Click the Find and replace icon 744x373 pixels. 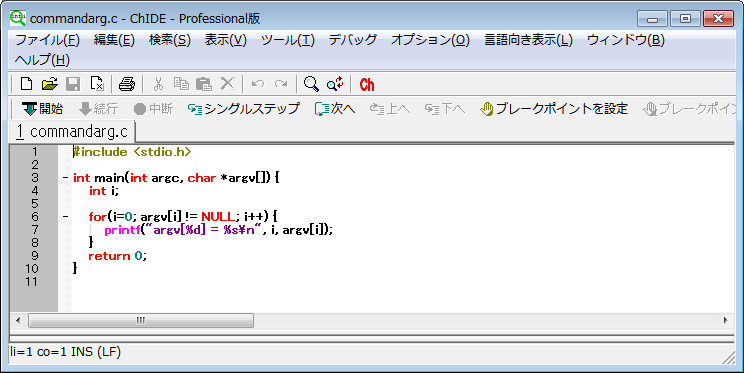click(335, 84)
